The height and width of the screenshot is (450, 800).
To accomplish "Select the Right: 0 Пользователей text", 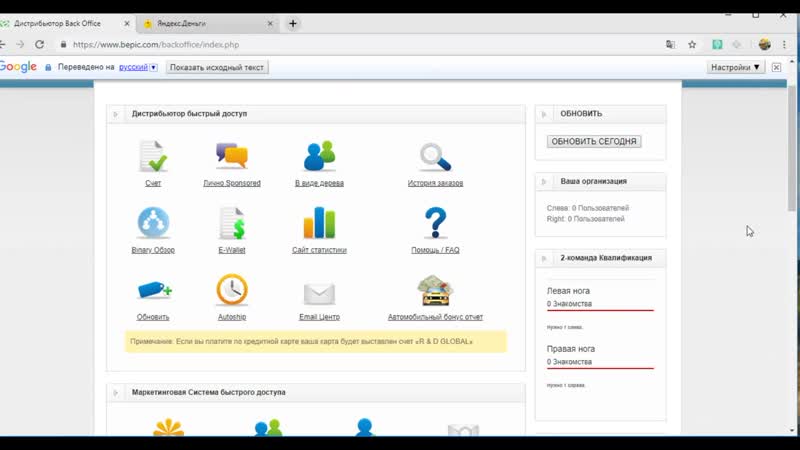I will point(585,219).
